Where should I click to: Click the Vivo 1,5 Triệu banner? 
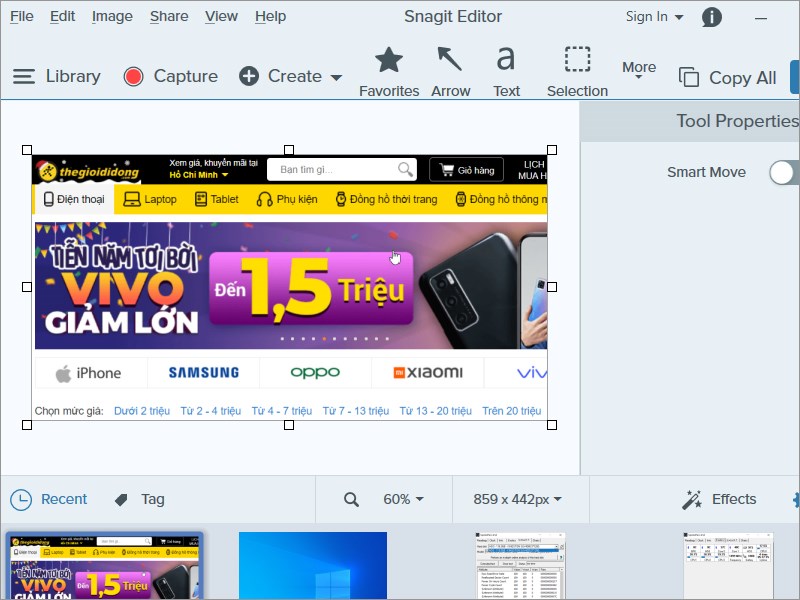(291, 286)
